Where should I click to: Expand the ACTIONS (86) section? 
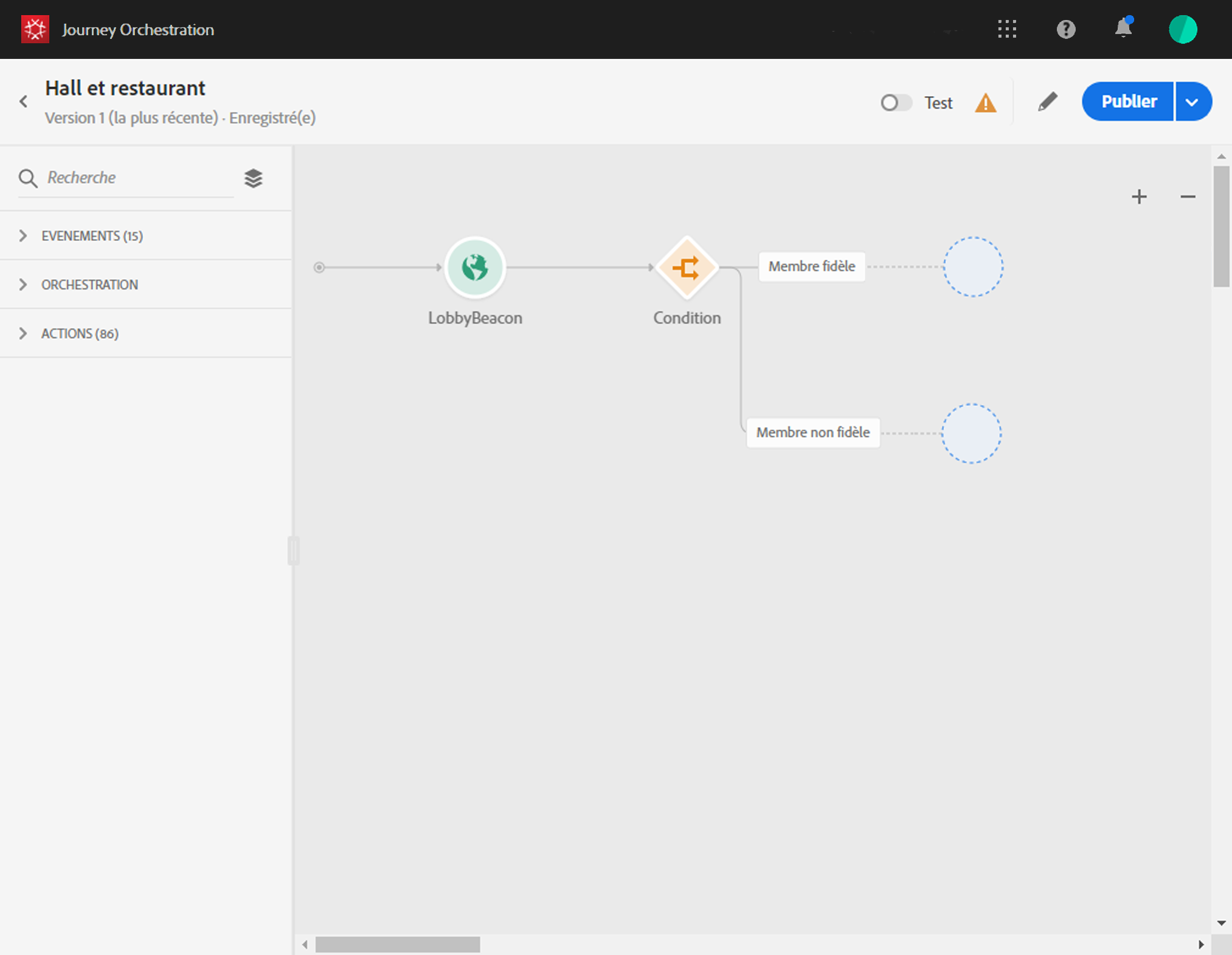[79, 333]
